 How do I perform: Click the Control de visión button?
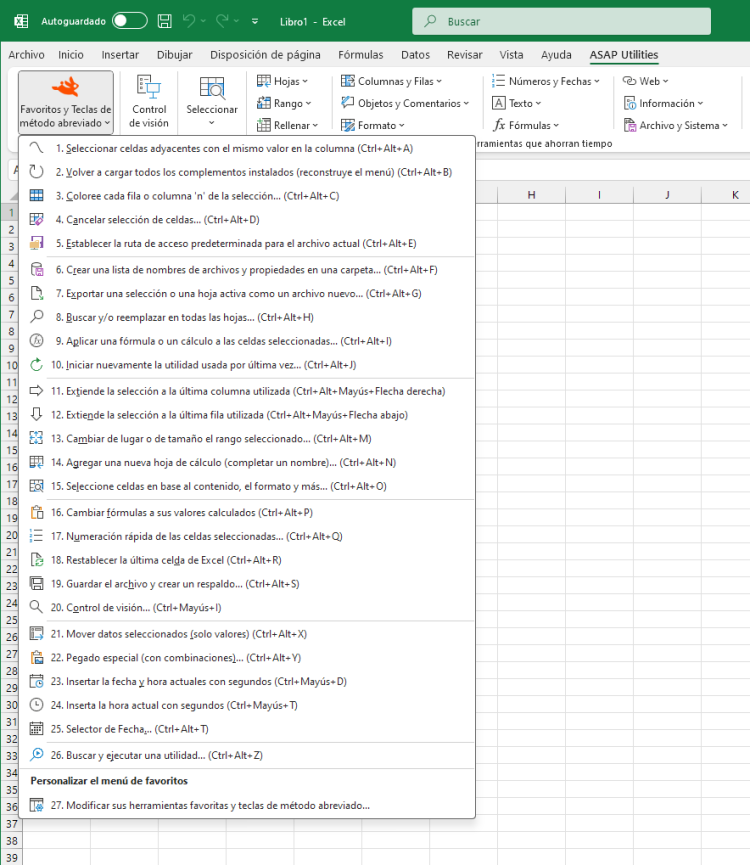(149, 102)
